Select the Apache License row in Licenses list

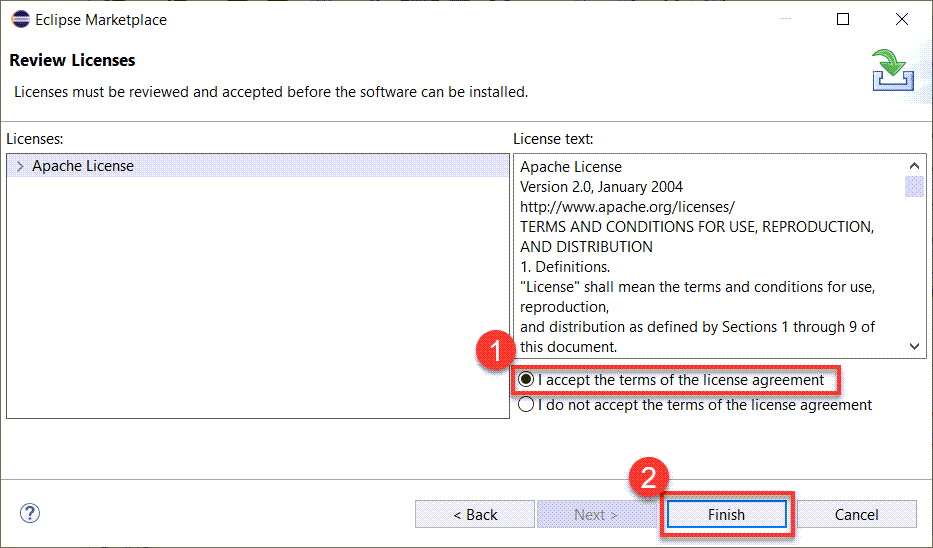click(x=258, y=166)
